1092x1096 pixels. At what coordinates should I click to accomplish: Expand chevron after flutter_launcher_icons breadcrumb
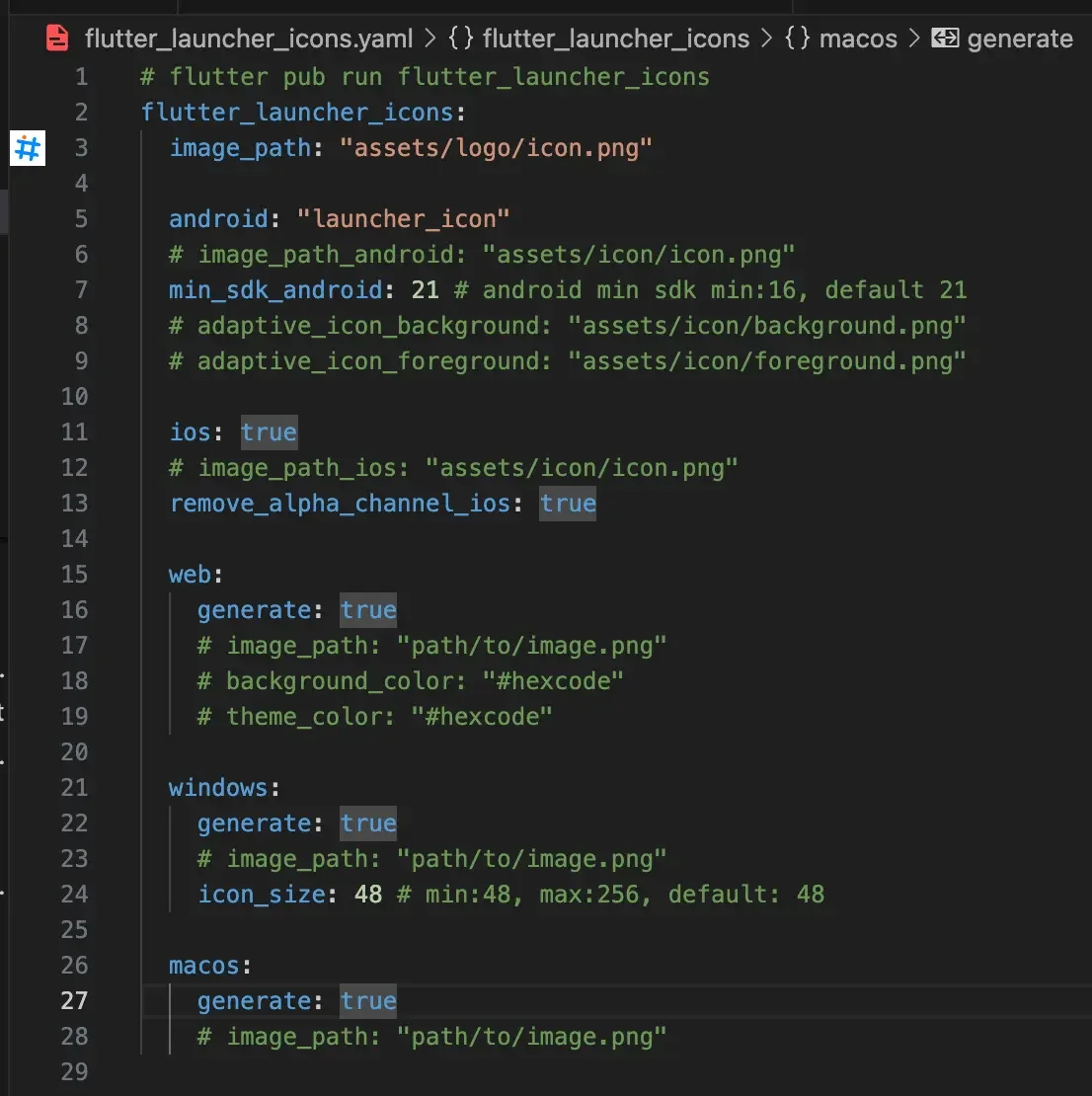[767, 39]
